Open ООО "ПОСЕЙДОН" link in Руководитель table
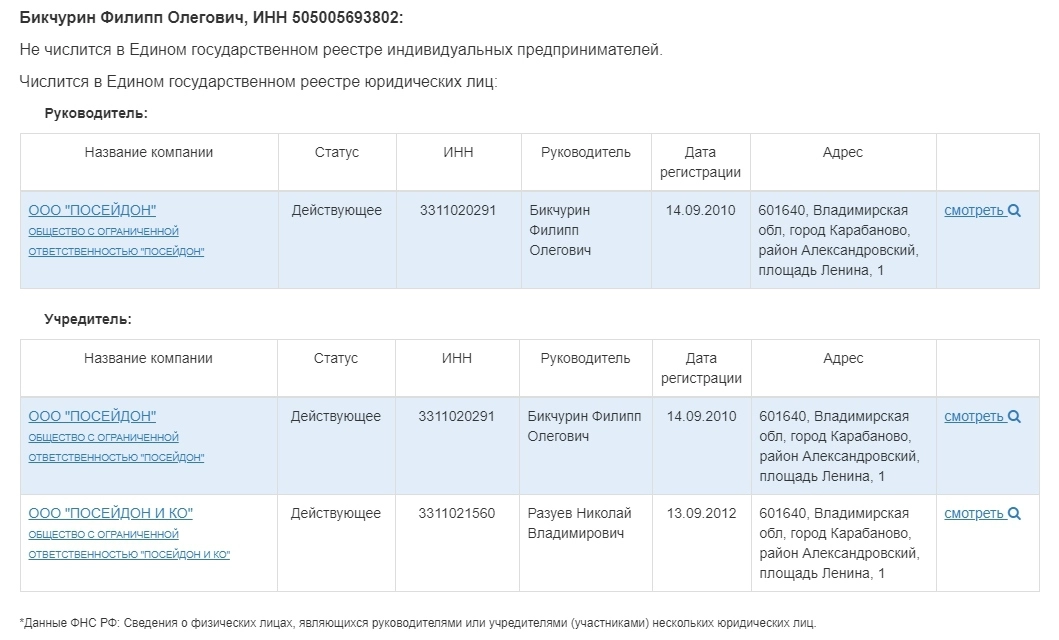This screenshot has width=1059, height=640. (x=92, y=210)
